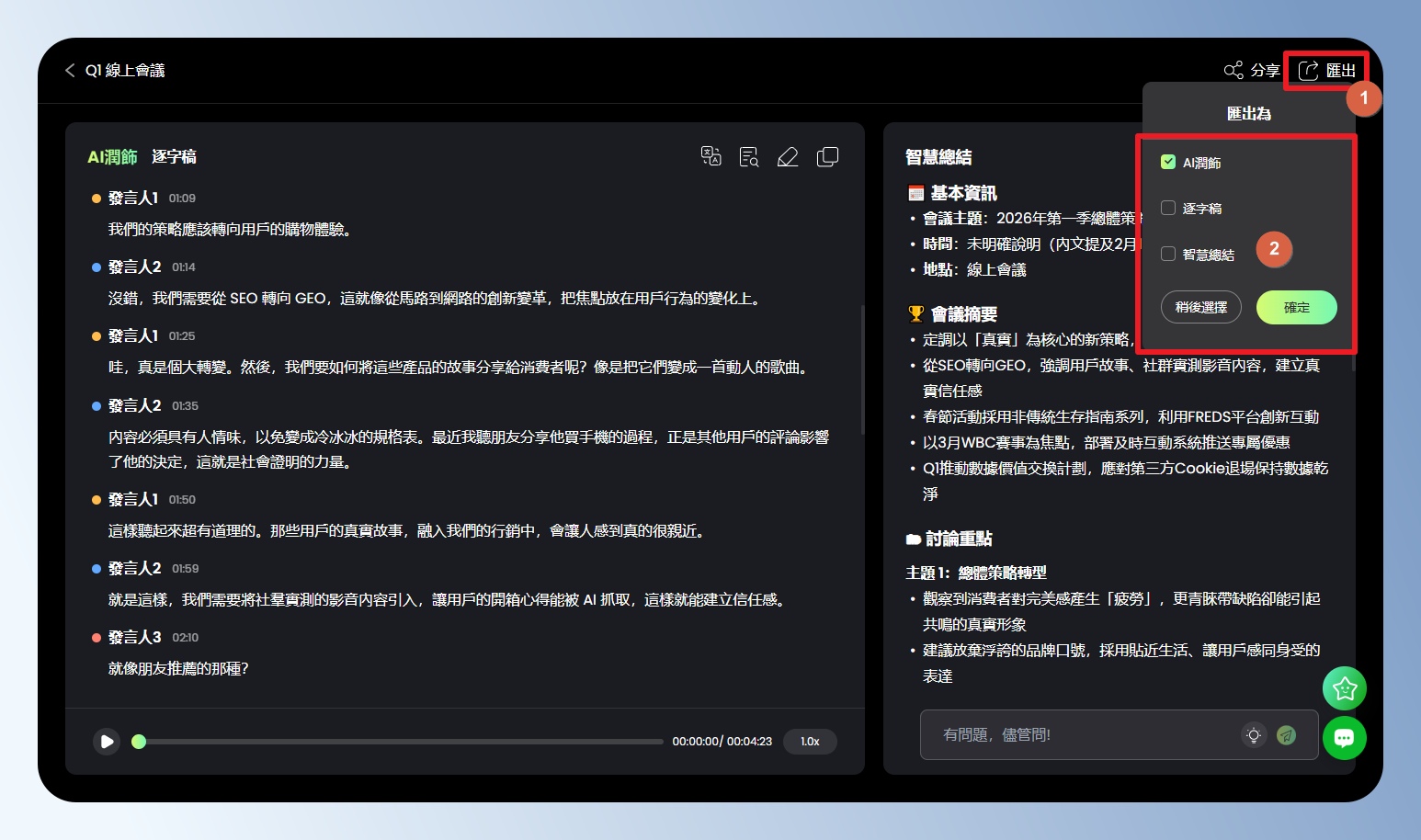Switch to the 逐字稿 tab
1421x840 pixels.
click(174, 157)
